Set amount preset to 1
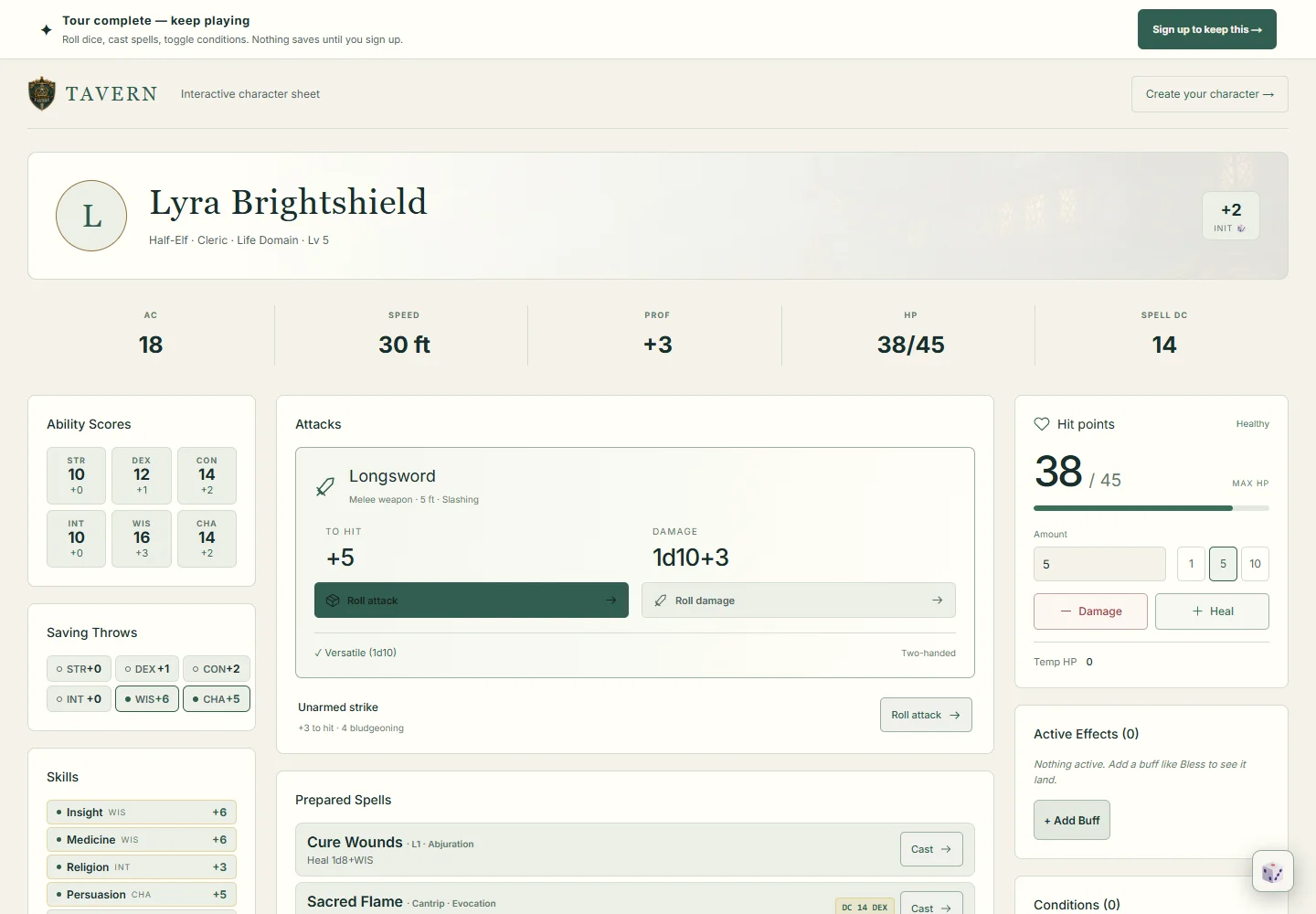 click(x=1191, y=564)
